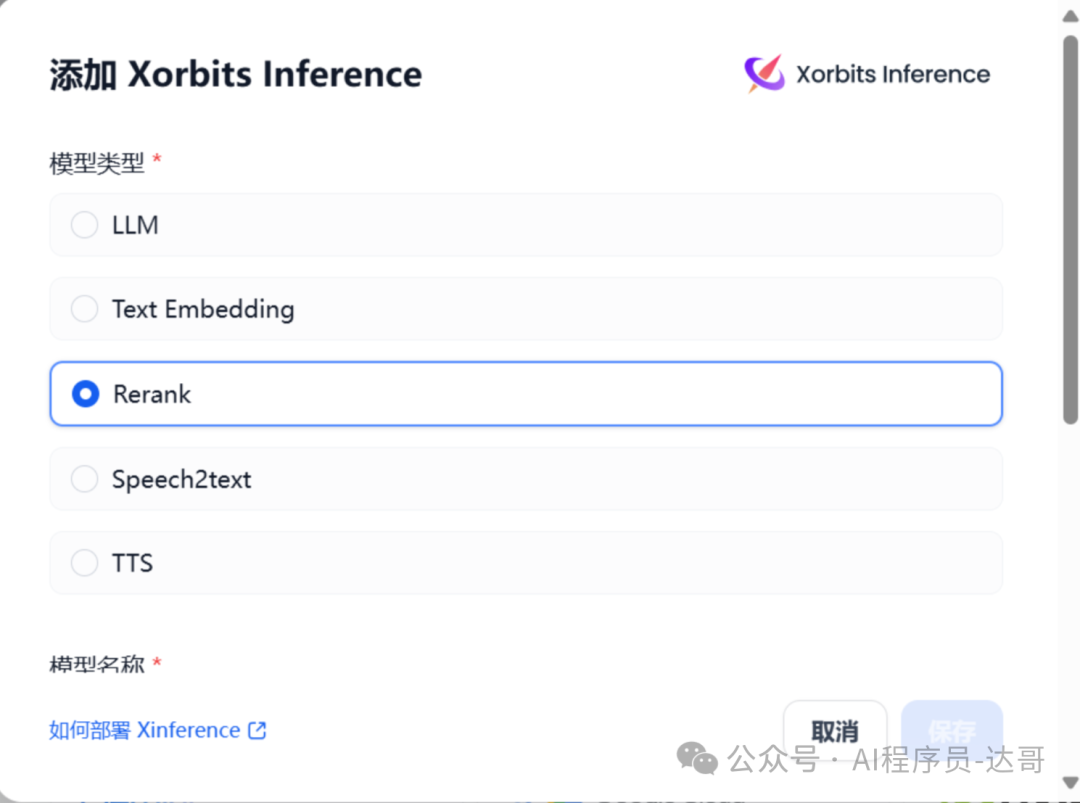Select the LLM radio button

(85, 225)
